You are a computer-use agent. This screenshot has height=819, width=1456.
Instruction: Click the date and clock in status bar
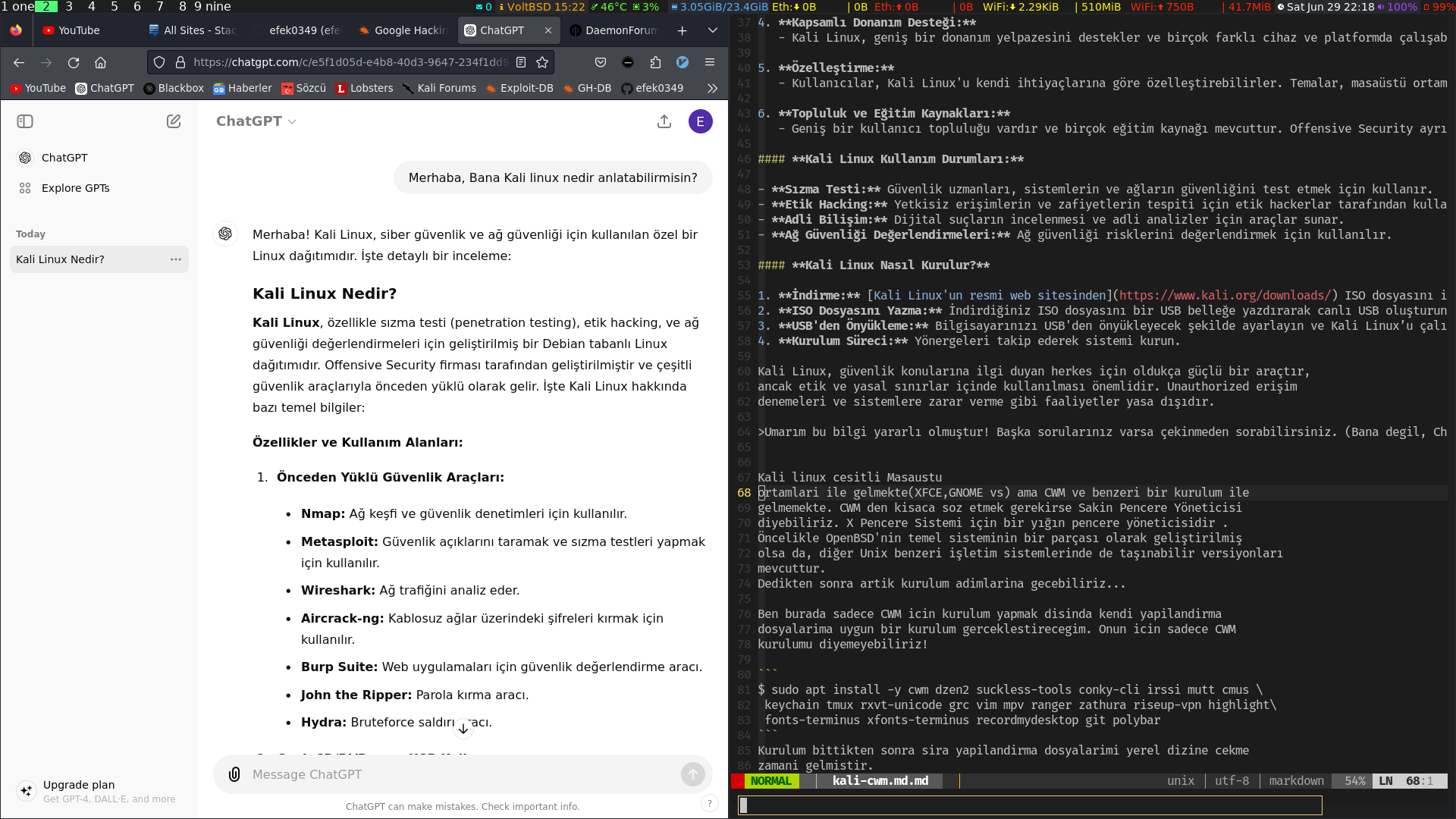click(x=1326, y=7)
